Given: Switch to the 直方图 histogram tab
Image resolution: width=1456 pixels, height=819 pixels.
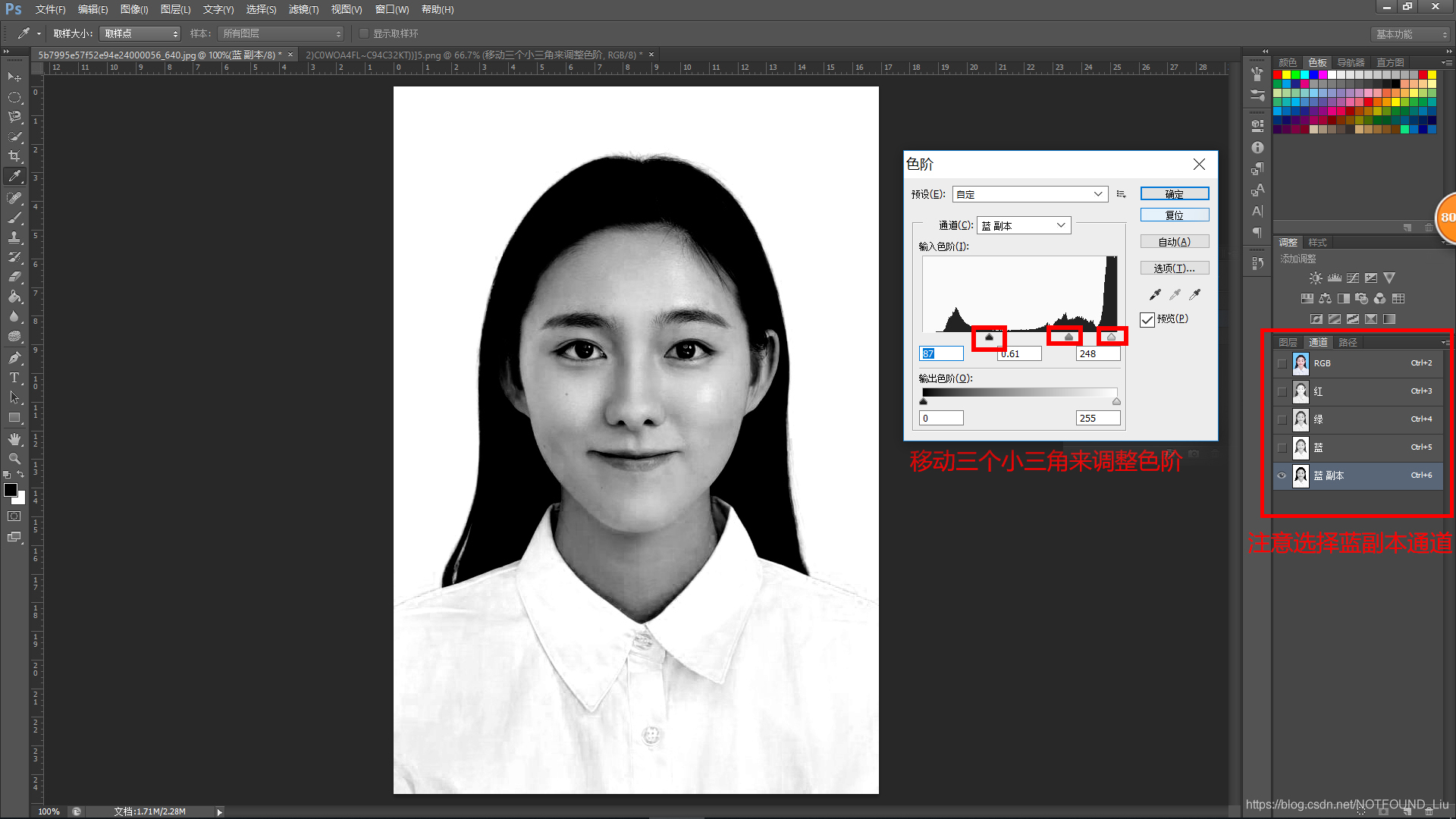Looking at the screenshot, I should click(x=1390, y=62).
